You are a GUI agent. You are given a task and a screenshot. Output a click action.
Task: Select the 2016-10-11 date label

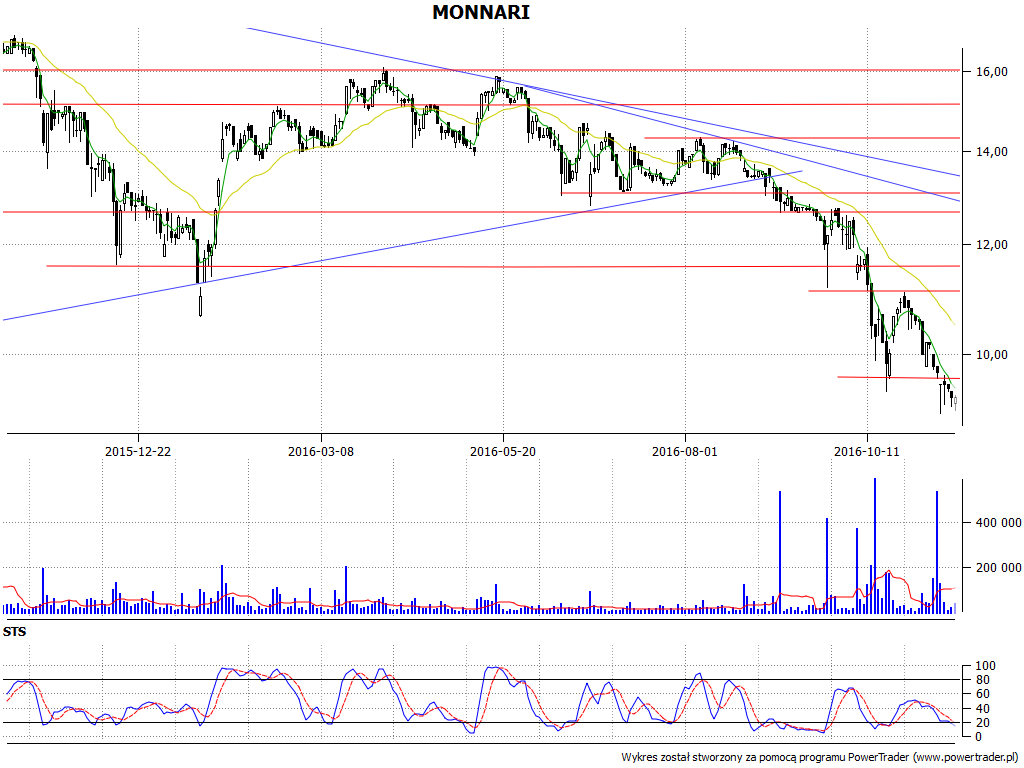867,451
